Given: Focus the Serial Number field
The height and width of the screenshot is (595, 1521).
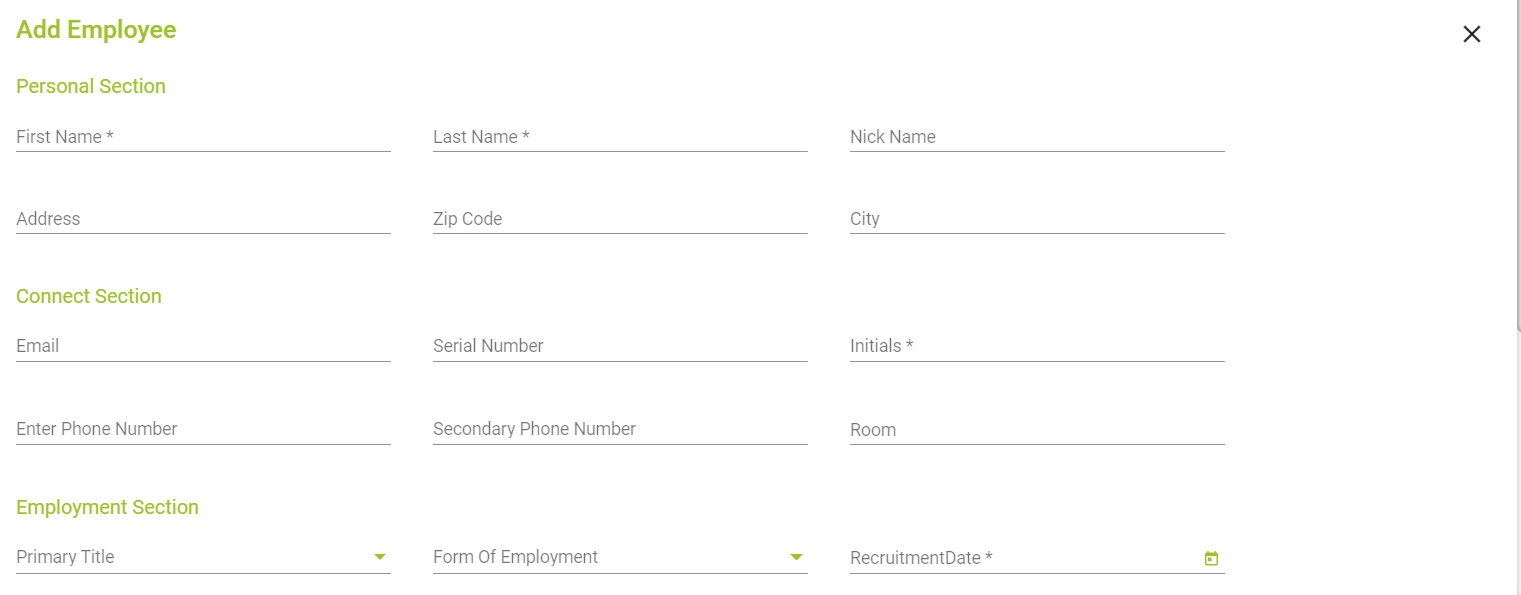Looking at the screenshot, I should pyautogui.click(x=620, y=346).
